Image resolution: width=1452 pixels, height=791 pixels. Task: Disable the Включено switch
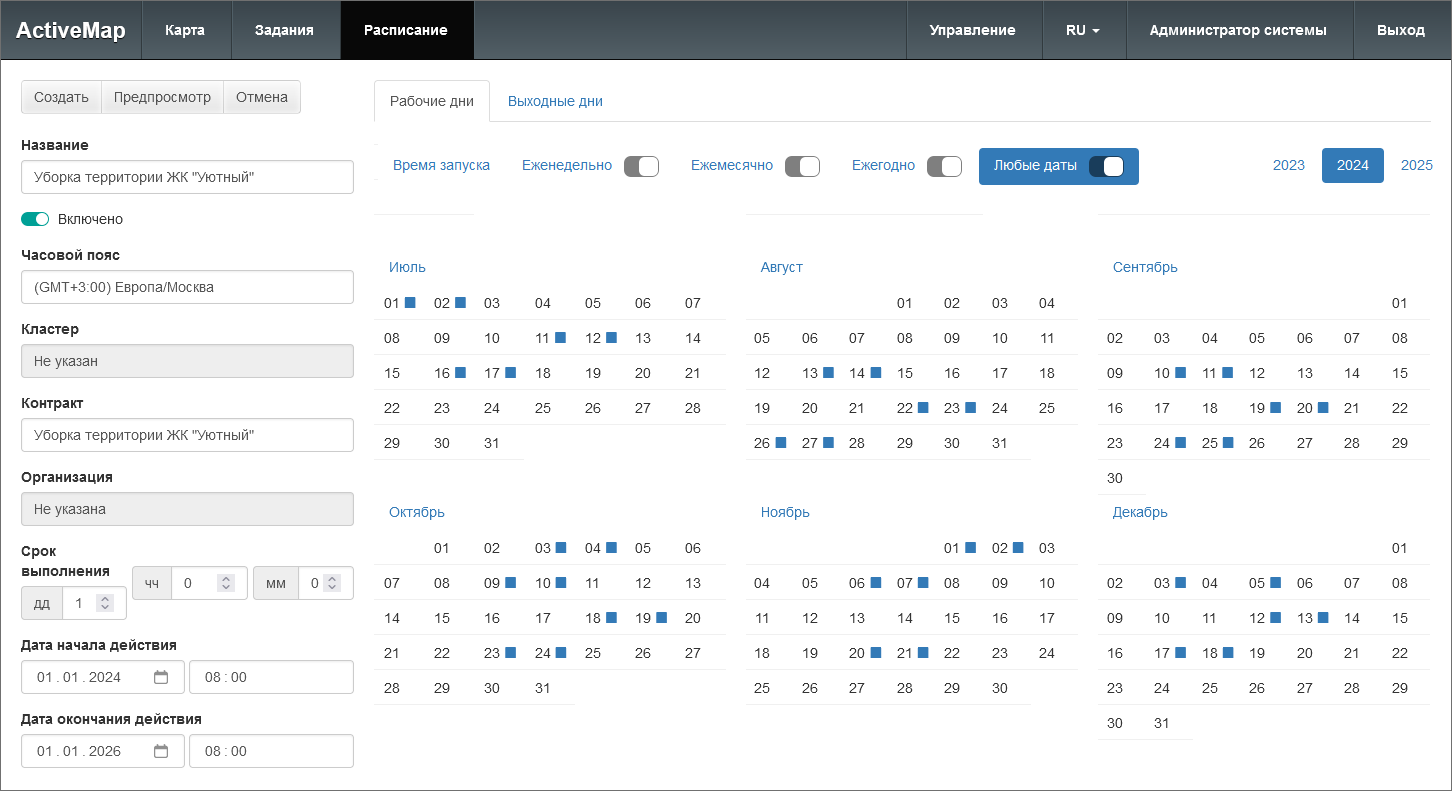[35, 219]
